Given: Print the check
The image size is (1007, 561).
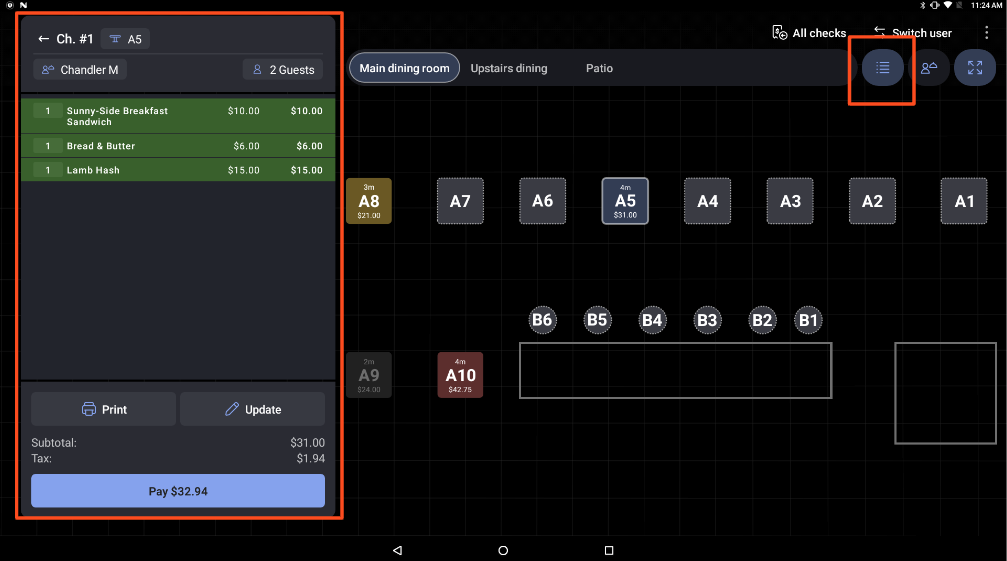Looking at the screenshot, I should point(103,409).
